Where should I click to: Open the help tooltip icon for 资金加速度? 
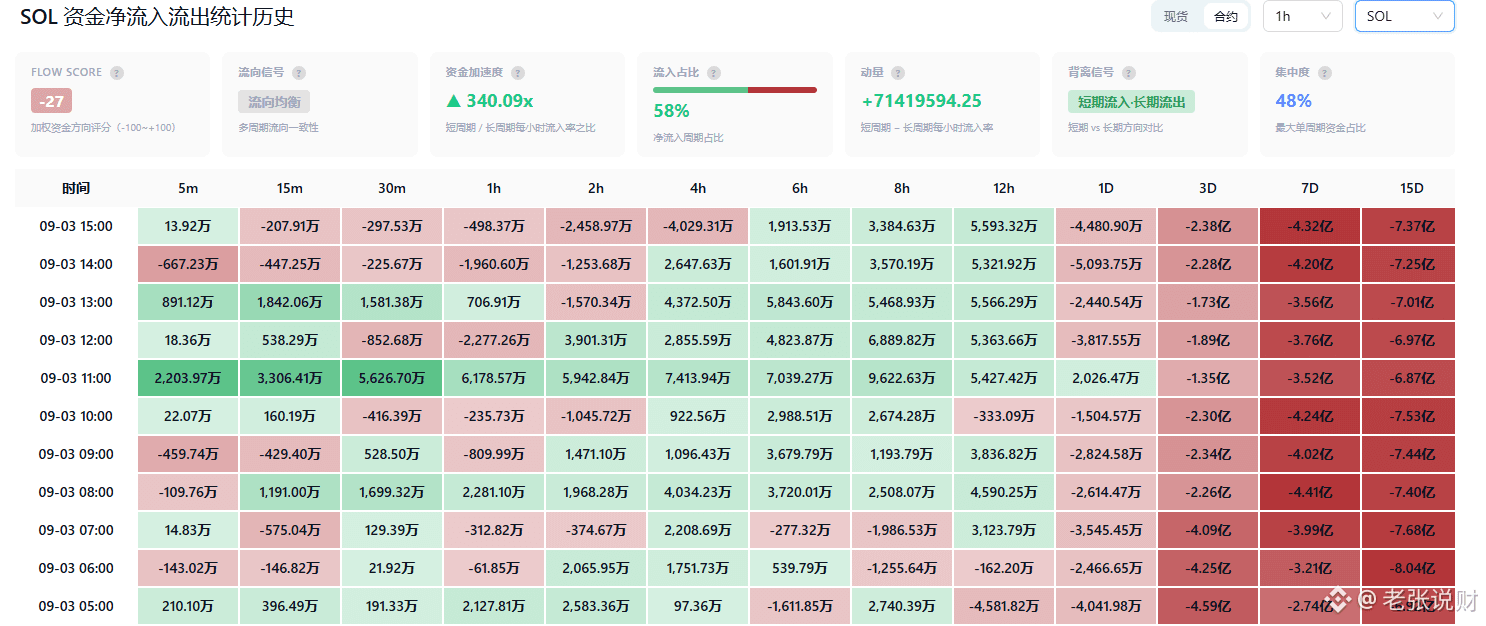point(518,73)
